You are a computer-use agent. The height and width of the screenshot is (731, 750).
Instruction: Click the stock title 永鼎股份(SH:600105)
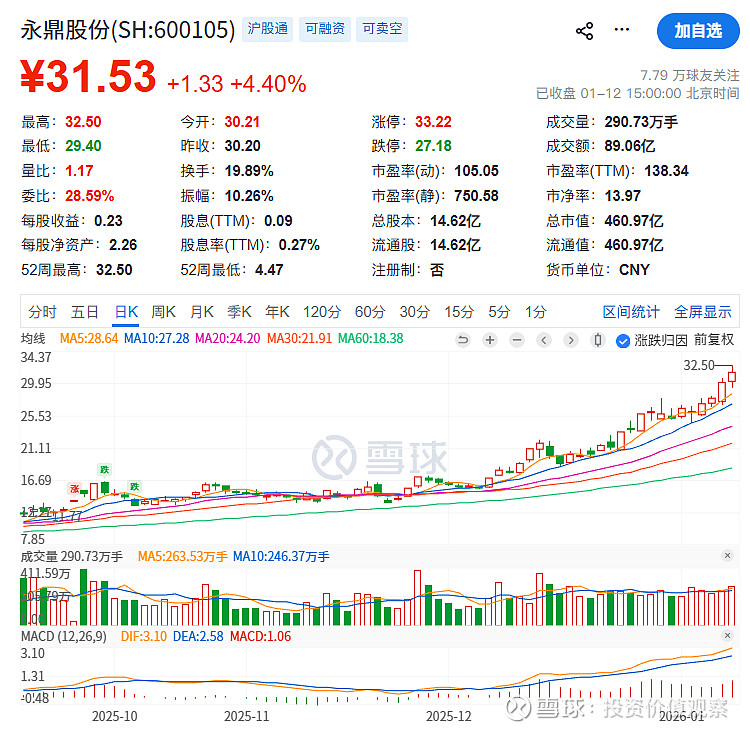click(128, 30)
